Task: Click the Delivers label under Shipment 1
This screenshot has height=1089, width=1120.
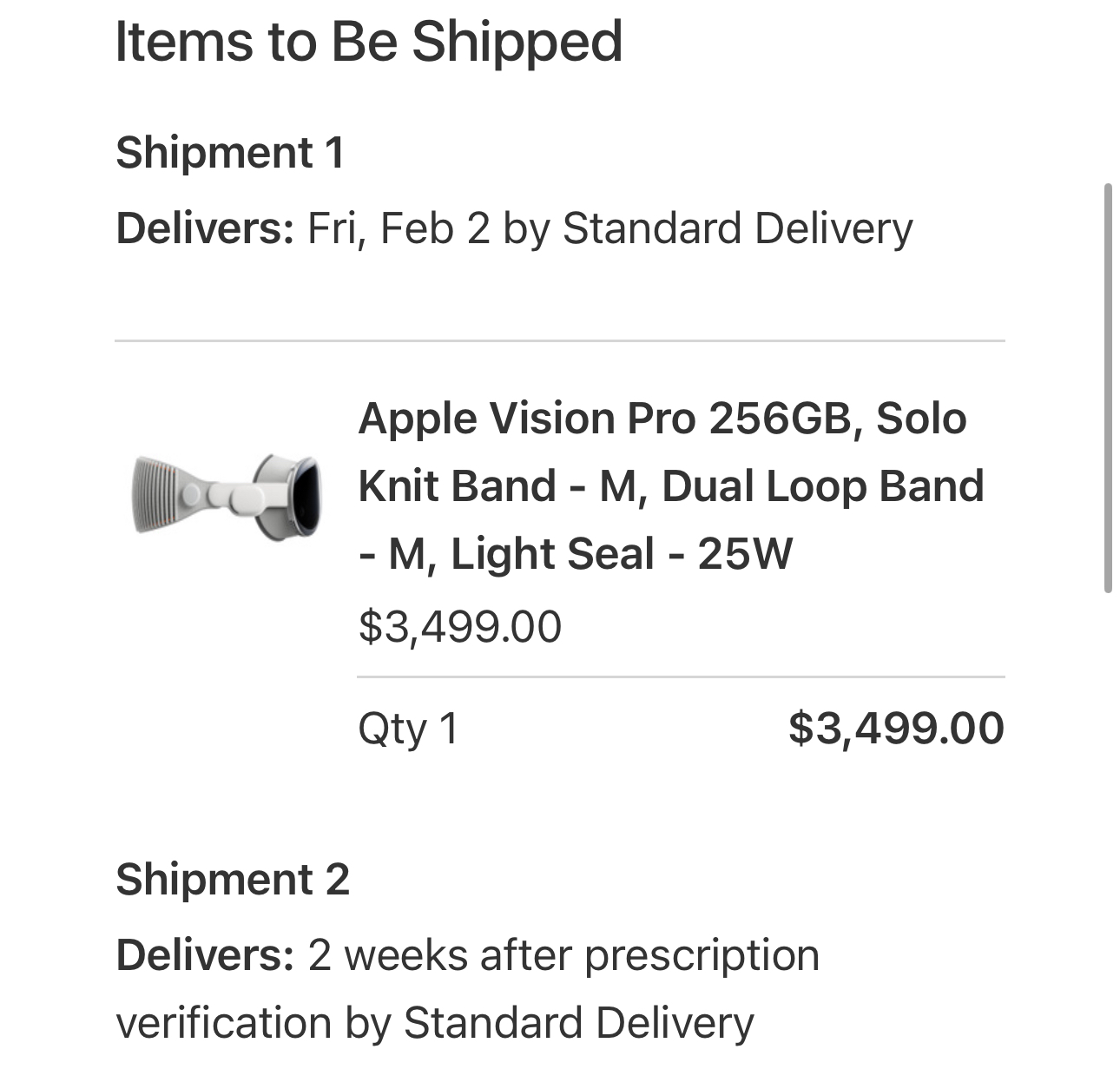Action: coord(205,228)
